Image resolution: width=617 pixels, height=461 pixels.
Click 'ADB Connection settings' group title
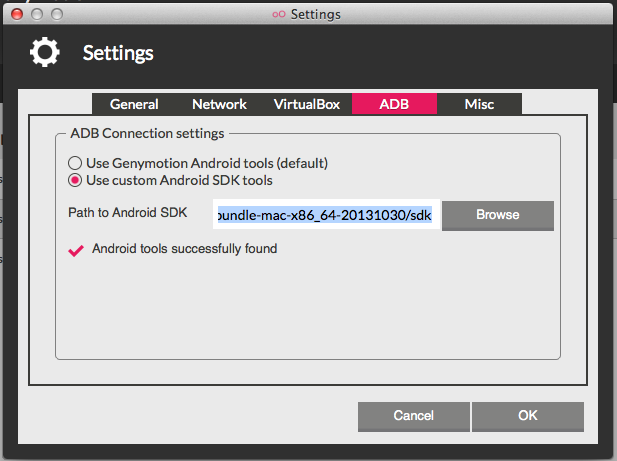click(x=147, y=133)
